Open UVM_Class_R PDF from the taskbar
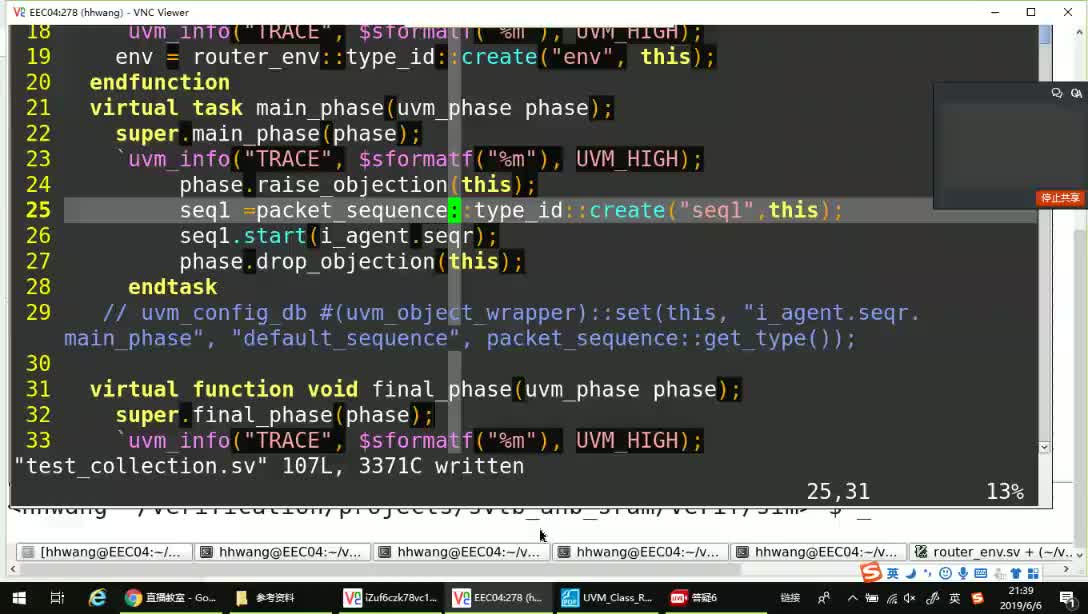Screen dimensions: 1088x614 (606, 597)
